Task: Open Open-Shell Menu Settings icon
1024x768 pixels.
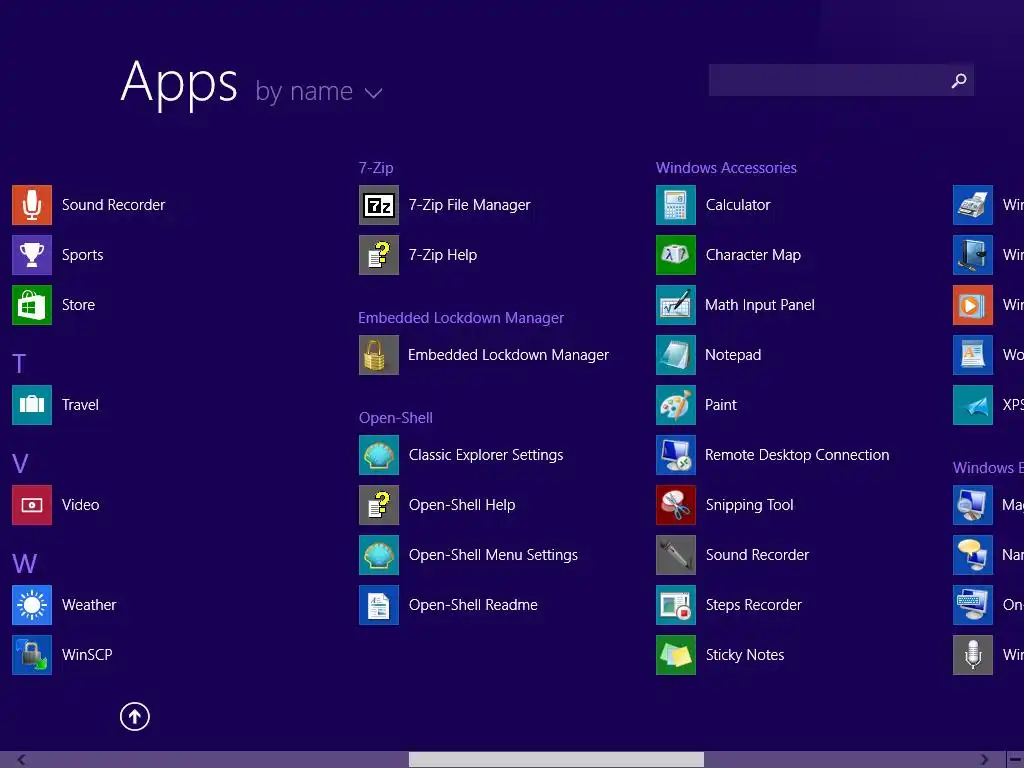Action: (379, 555)
